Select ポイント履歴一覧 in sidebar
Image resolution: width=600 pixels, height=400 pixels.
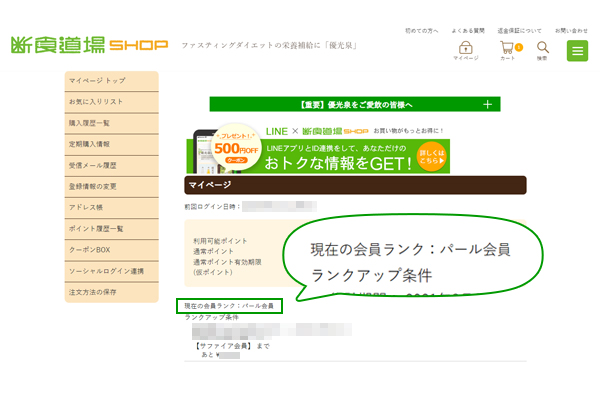pyautogui.click(x=112, y=229)
